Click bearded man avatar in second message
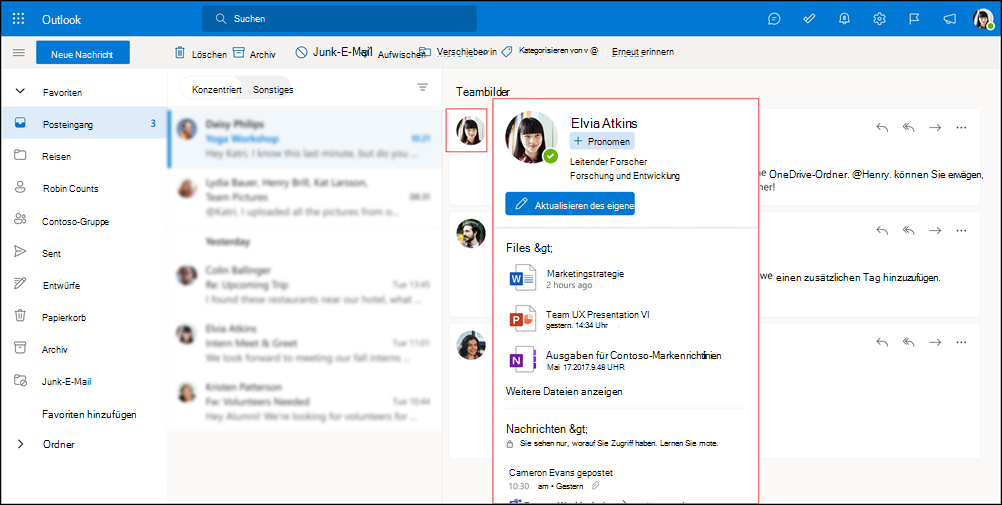 coord(470,233)
